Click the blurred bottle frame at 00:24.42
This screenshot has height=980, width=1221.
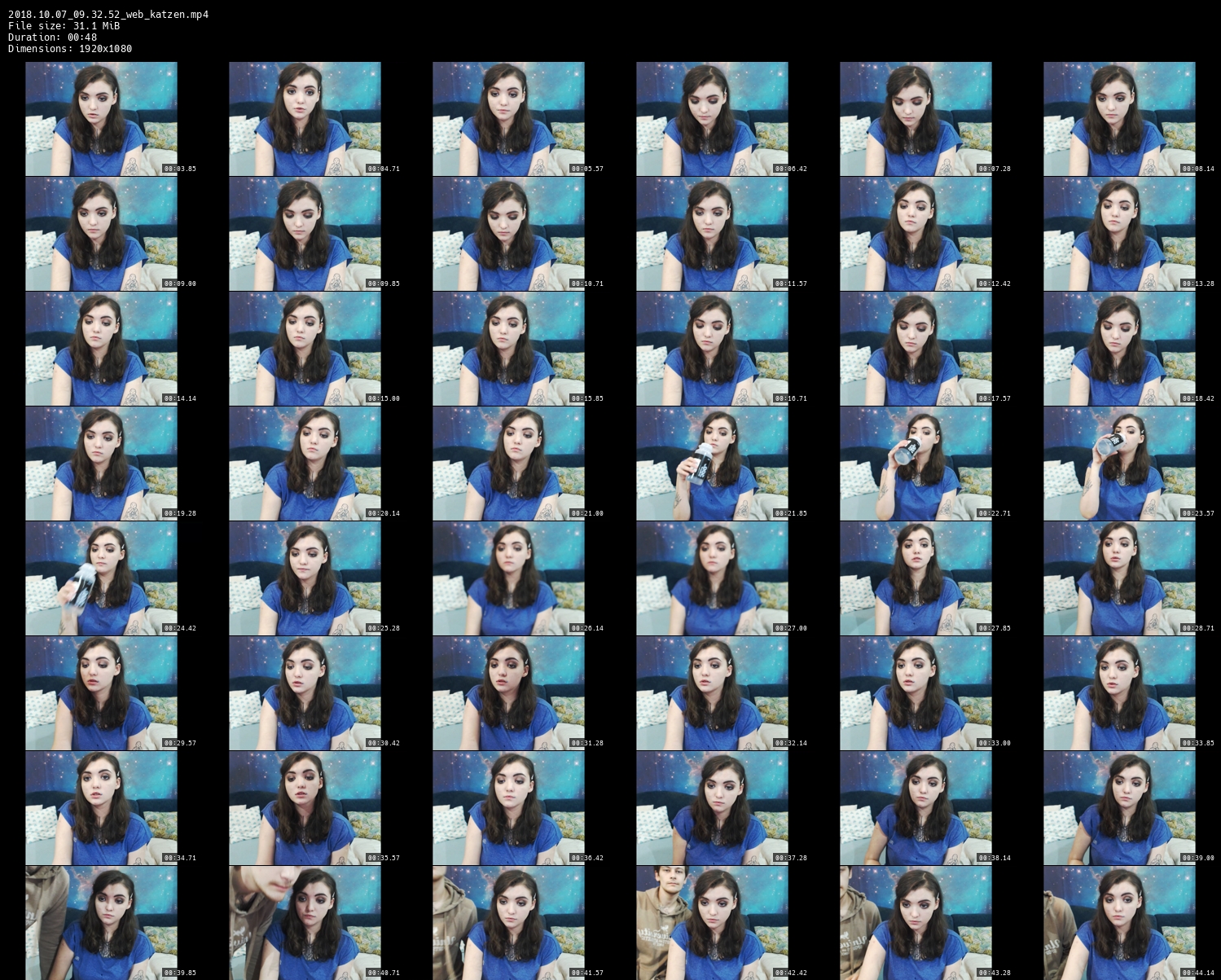[x=101, y=578]
